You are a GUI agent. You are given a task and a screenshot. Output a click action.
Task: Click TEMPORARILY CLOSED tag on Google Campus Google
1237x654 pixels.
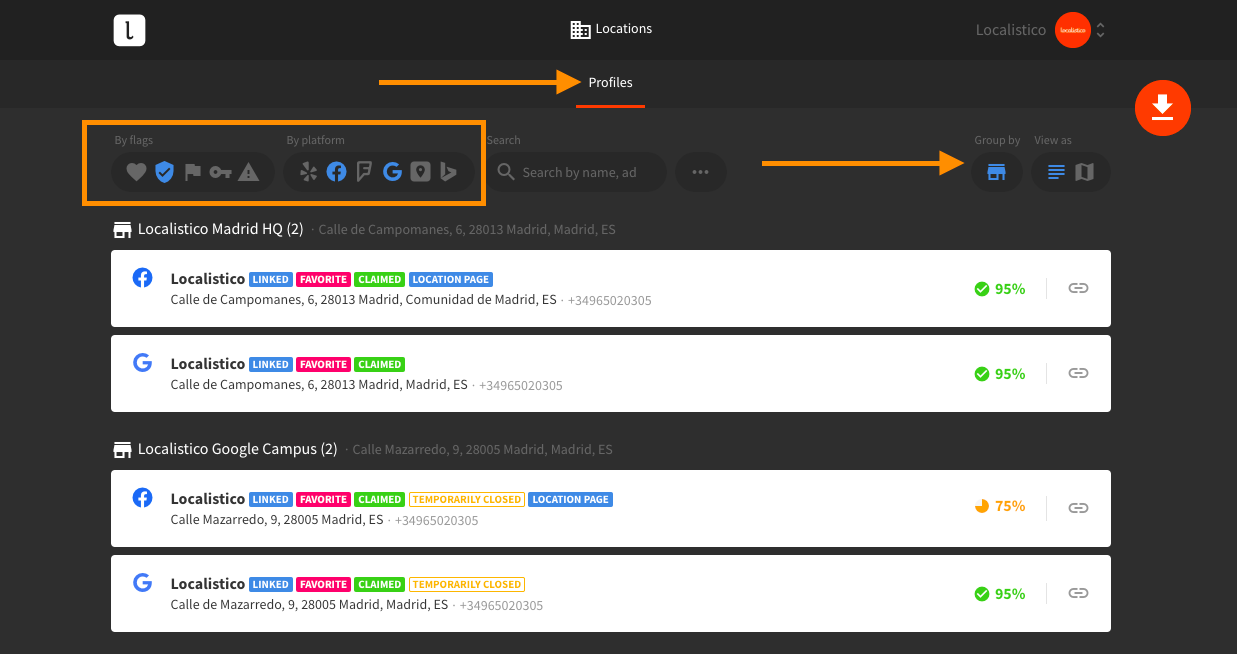click(x=466, y=584)
